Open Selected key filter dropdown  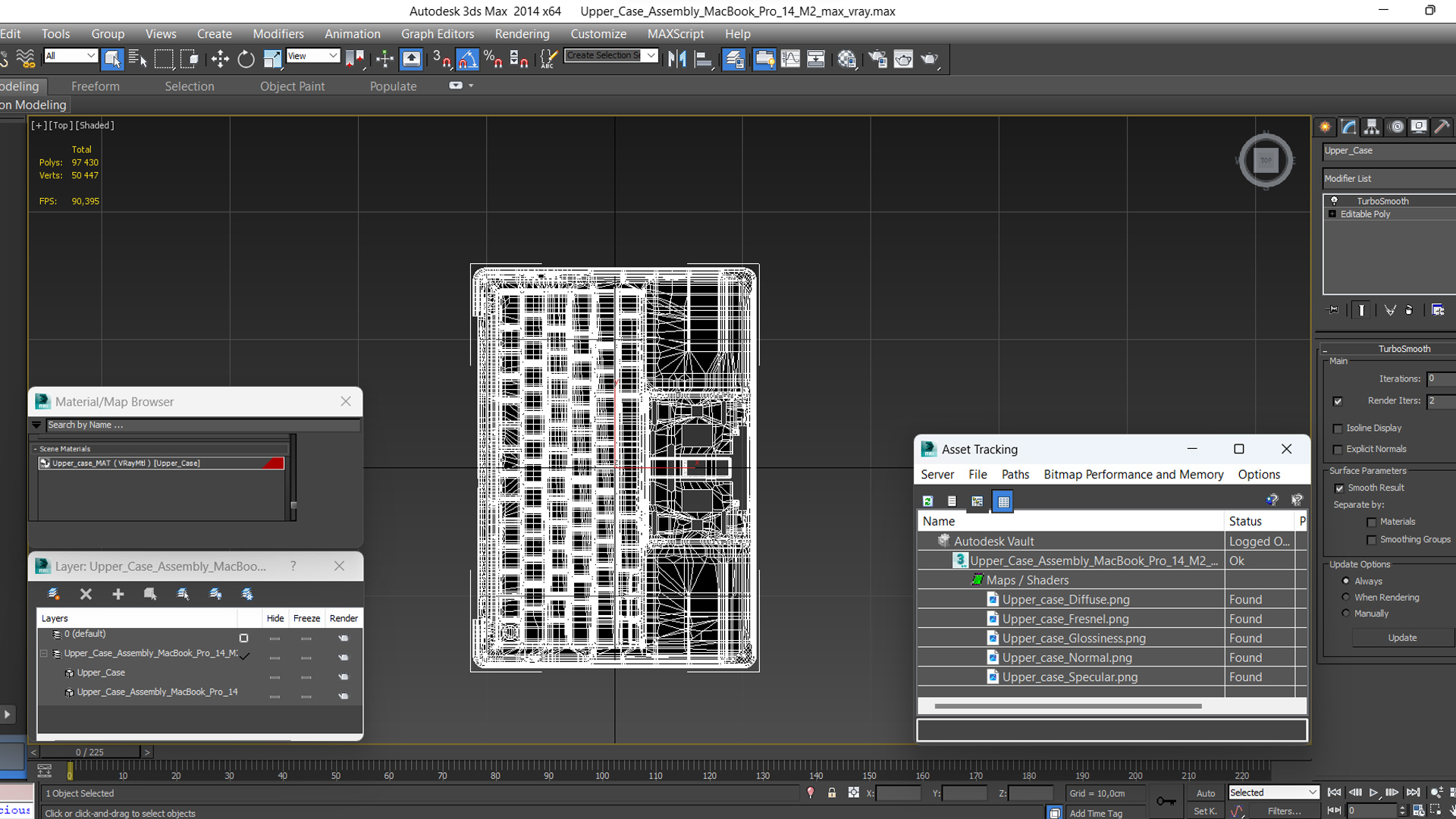pos(1274,792)
